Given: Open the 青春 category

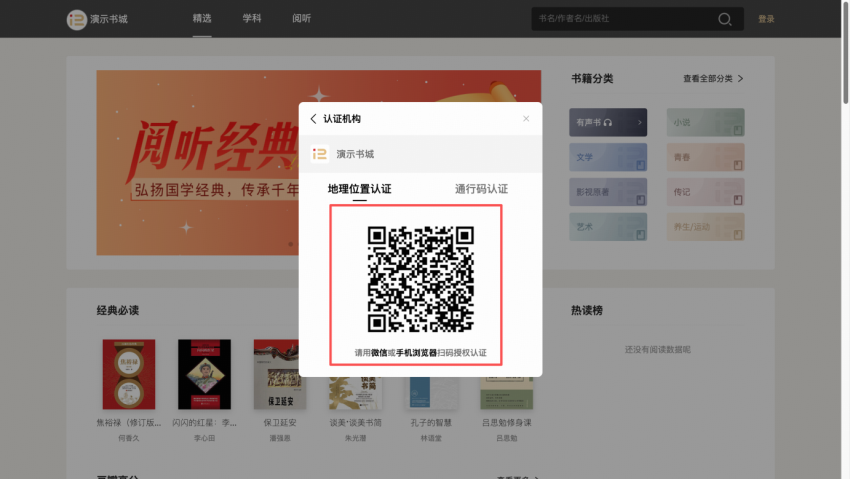Looking at the screenshot, I should click(705, 157).
